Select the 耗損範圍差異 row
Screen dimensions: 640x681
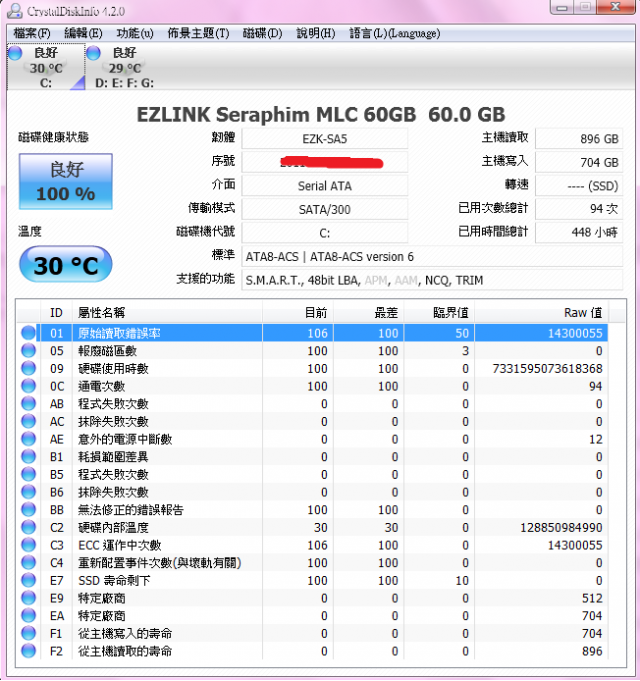[x=313, y=457]
